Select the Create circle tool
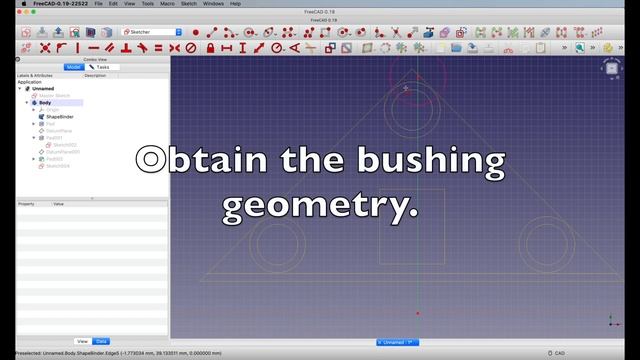Screen dimensions: 640x360 click(x=249, y=33)
